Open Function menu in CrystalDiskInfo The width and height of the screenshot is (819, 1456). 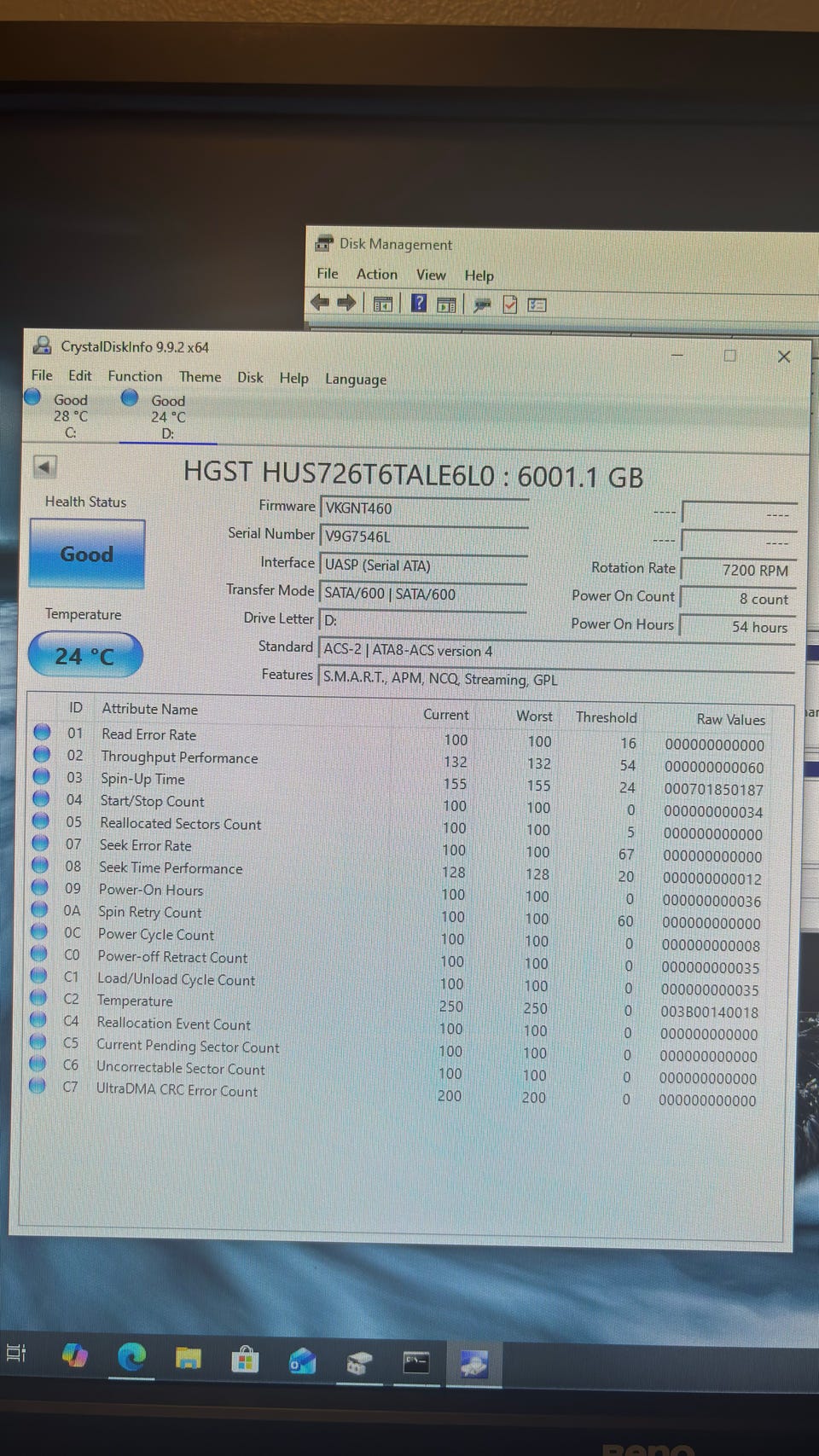click(x=135, y=376)
